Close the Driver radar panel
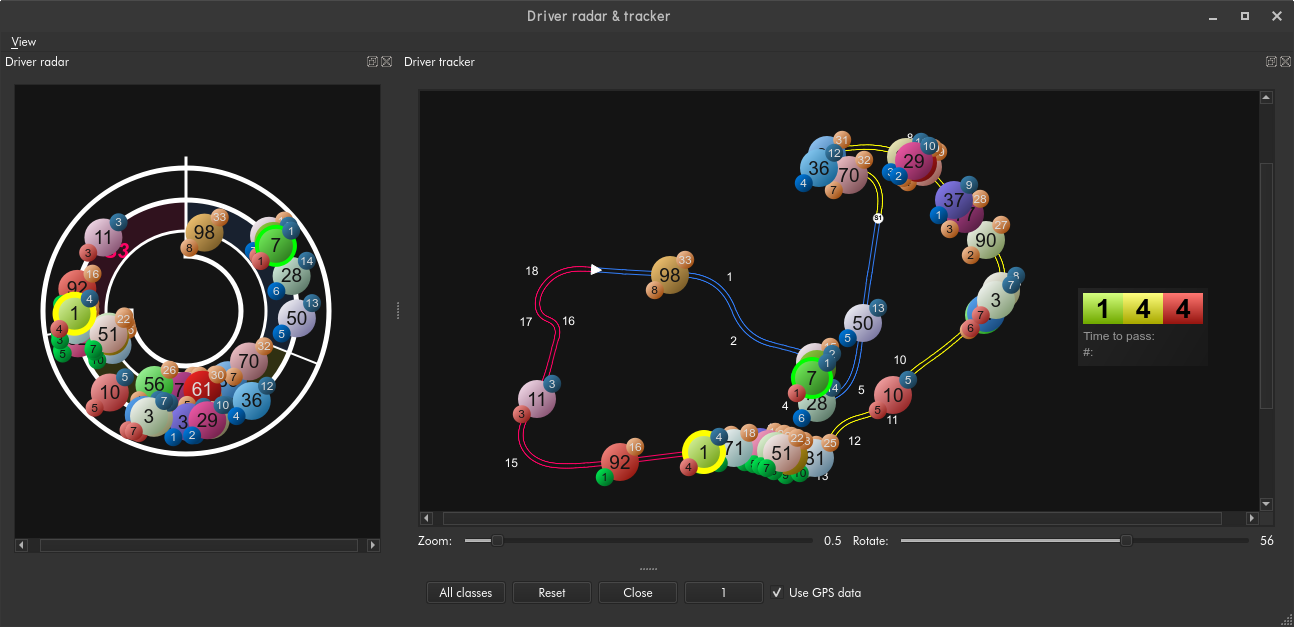This screenshot has width=1294, height=627. (x=386, y=62)
